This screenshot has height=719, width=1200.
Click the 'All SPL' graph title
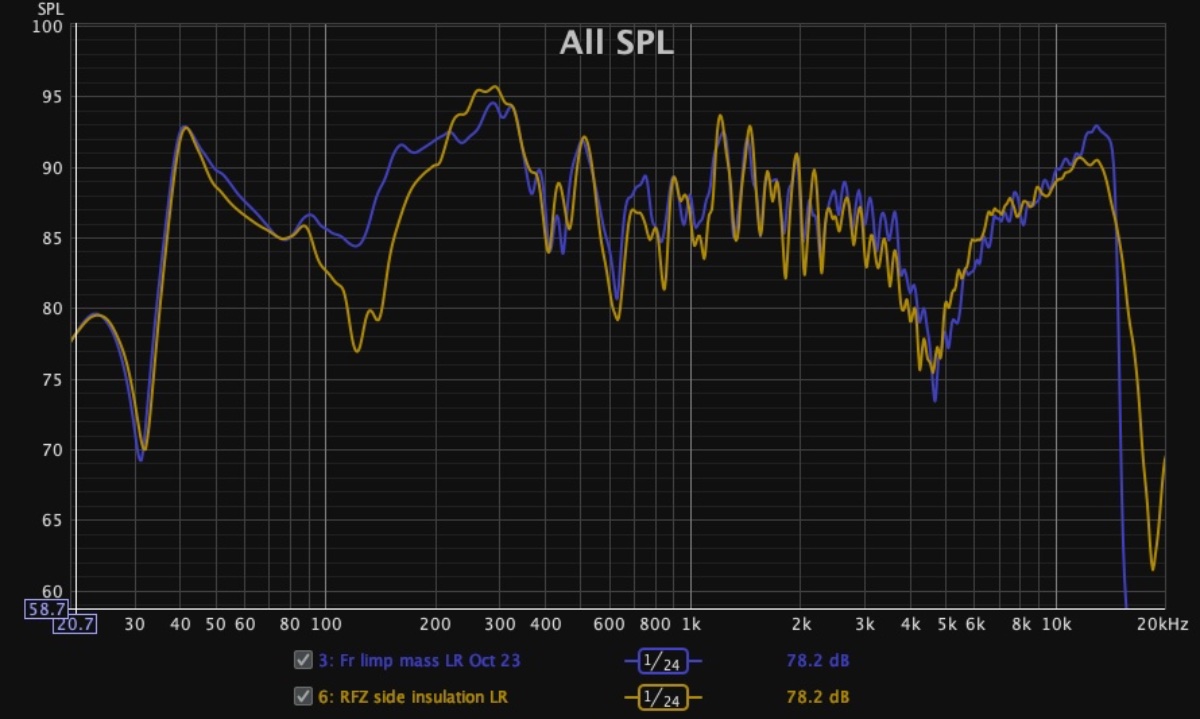coord(616,43)
